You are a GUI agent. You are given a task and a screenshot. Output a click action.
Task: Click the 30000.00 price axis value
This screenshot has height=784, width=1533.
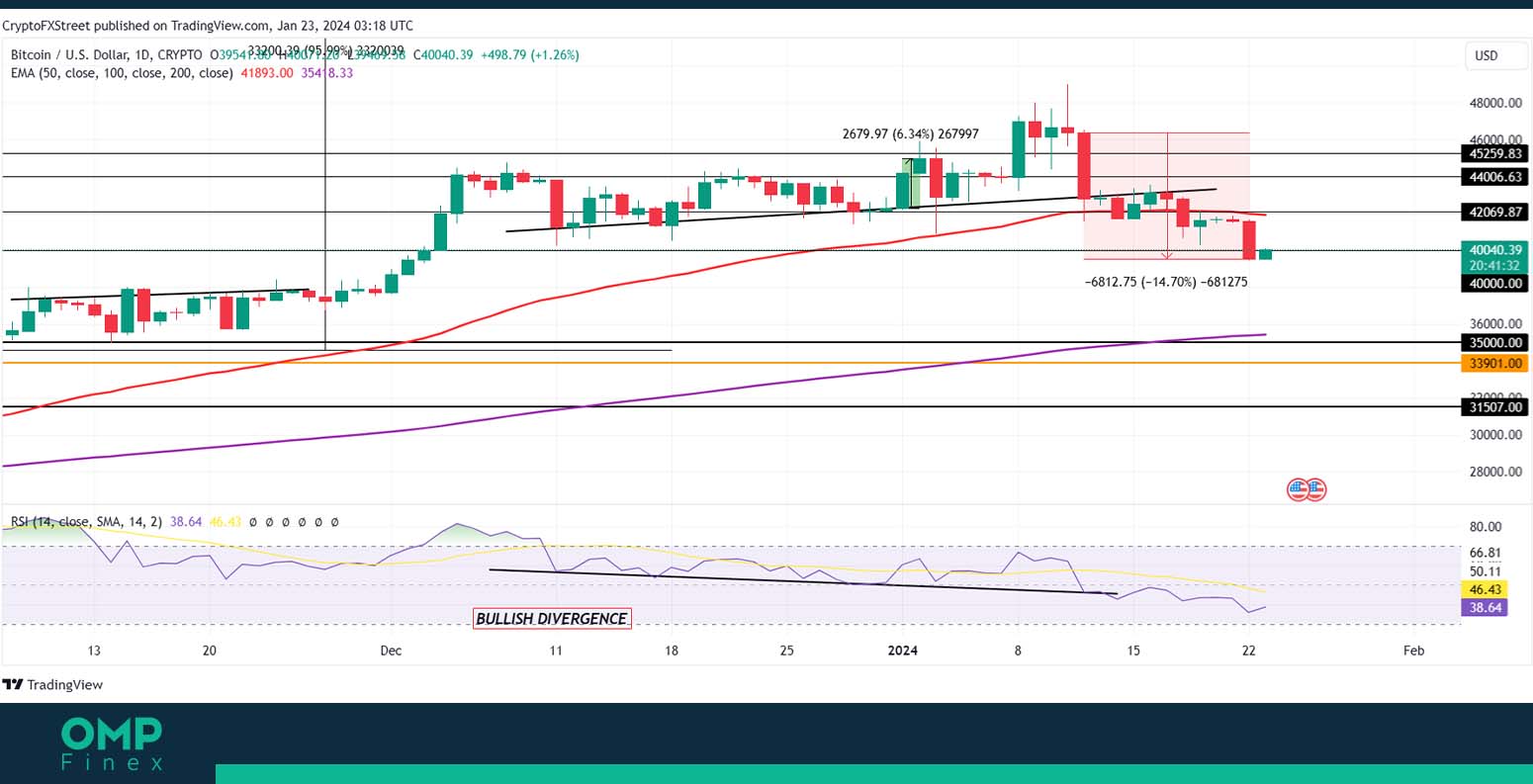pos(1495,434)
